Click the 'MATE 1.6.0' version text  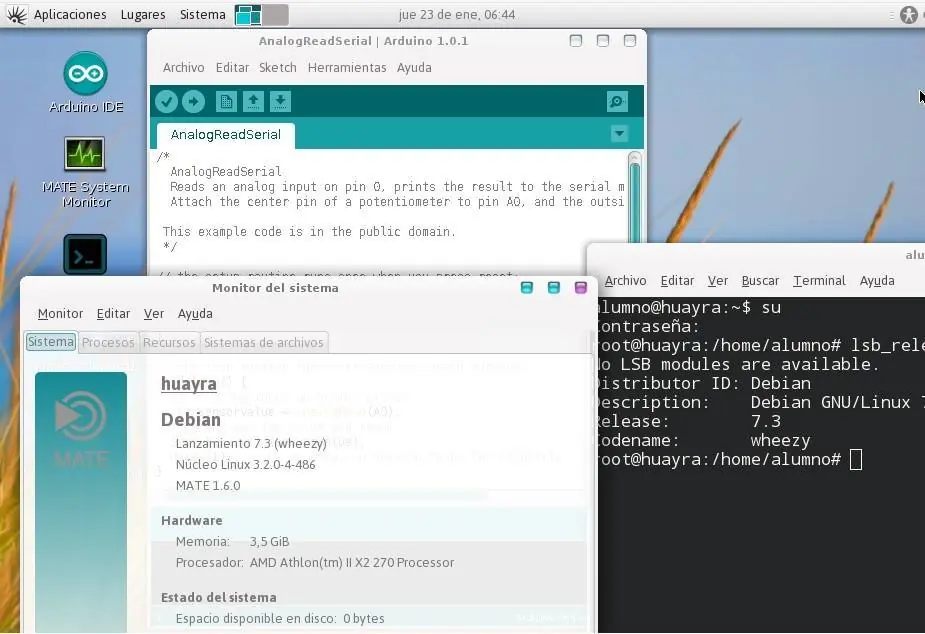pyautogui.click(x=208, y=486)
